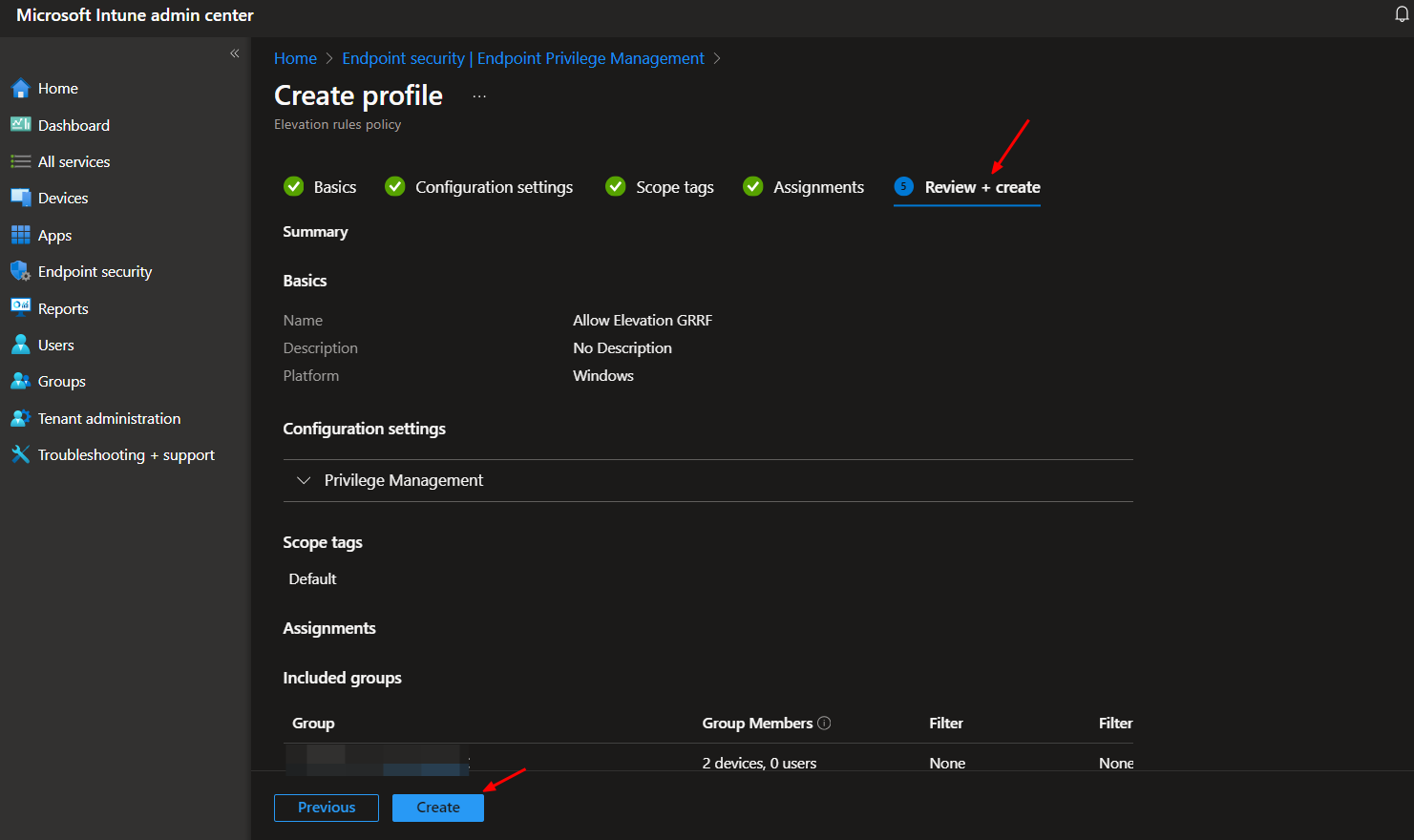1414x840 pixels.
Task: Click the Group Members column header
Action: 757,724
